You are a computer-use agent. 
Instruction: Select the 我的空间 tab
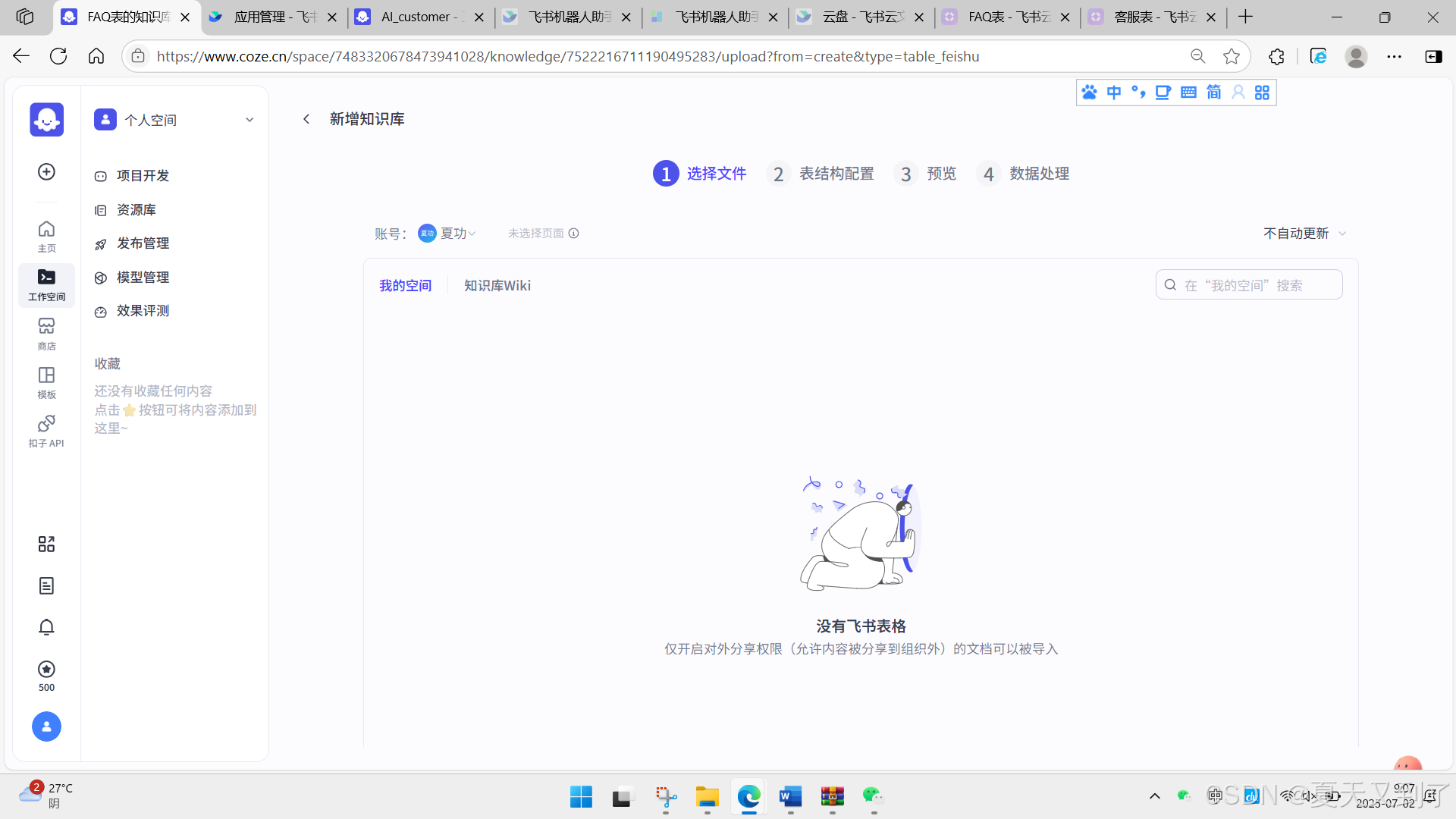pyautogui.click(x=405, y=286)
